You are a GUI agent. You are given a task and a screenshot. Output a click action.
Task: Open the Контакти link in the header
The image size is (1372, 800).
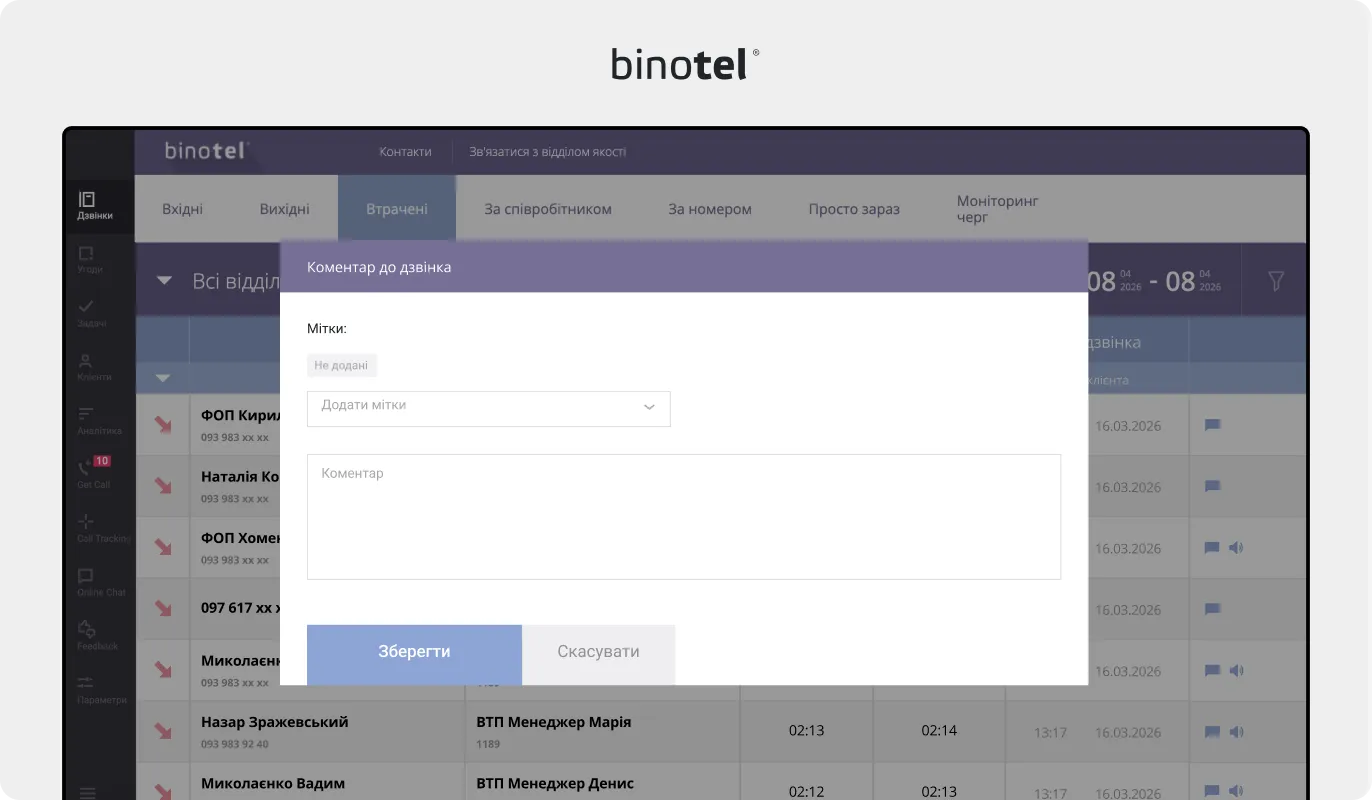click(405, 152)
